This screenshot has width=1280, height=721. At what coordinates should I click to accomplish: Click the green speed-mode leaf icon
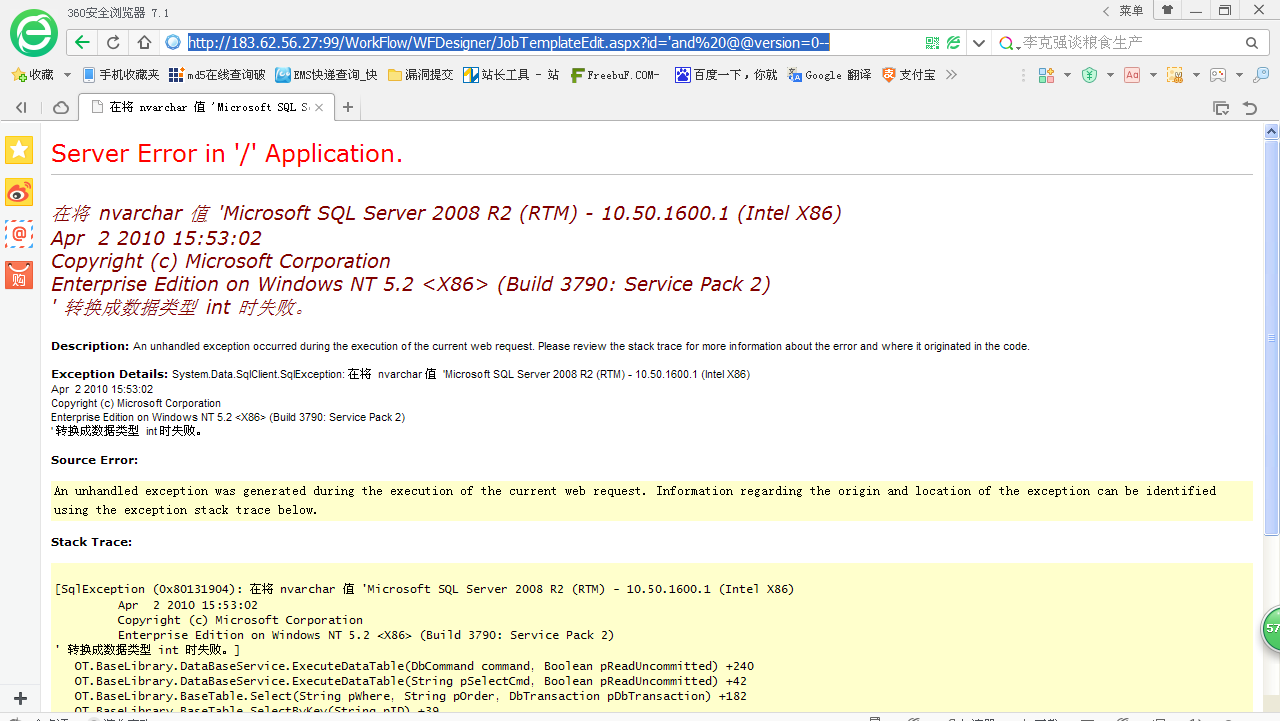(x=954, y=43)
